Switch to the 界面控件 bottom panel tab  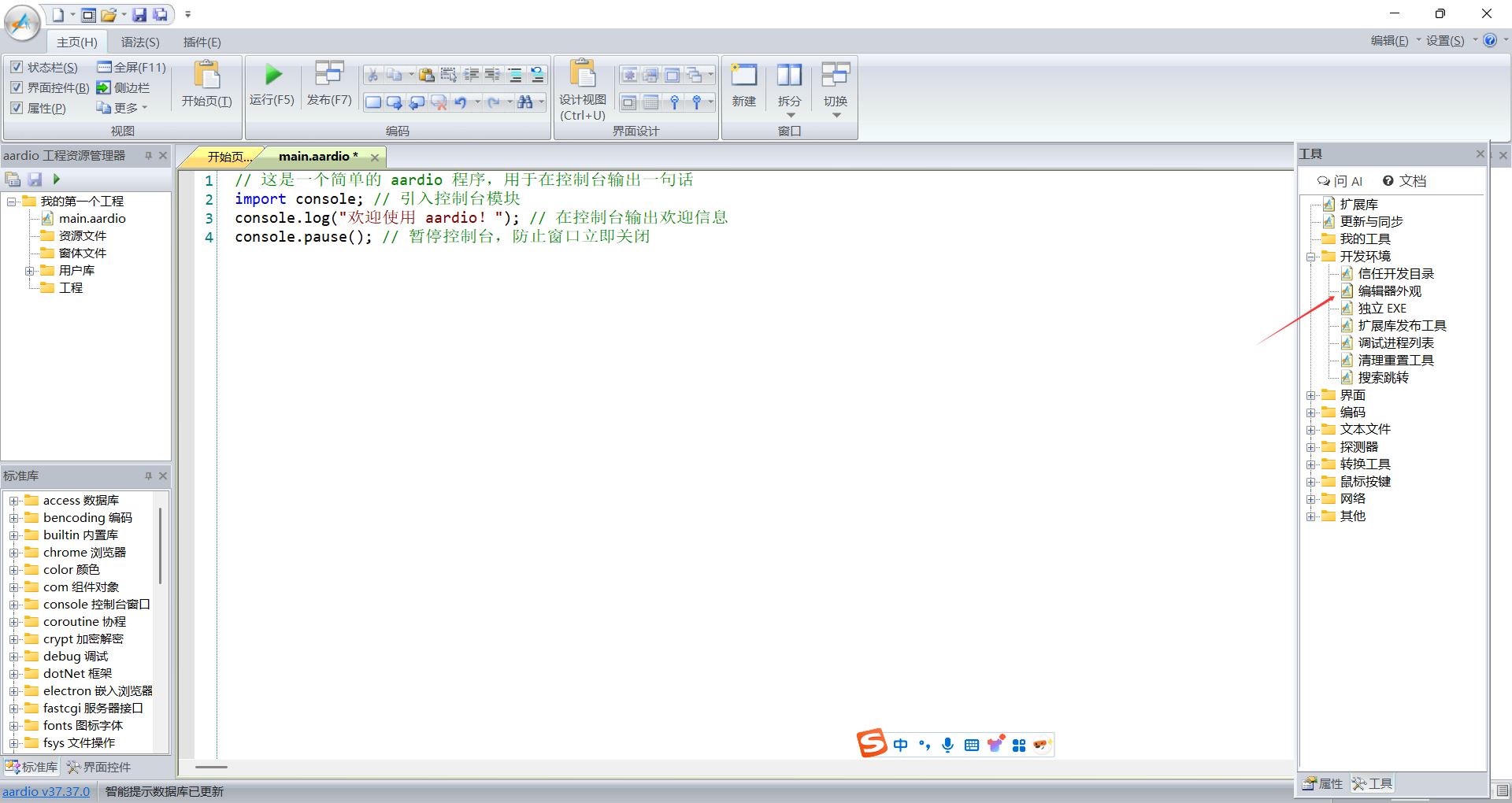[99, 767]
